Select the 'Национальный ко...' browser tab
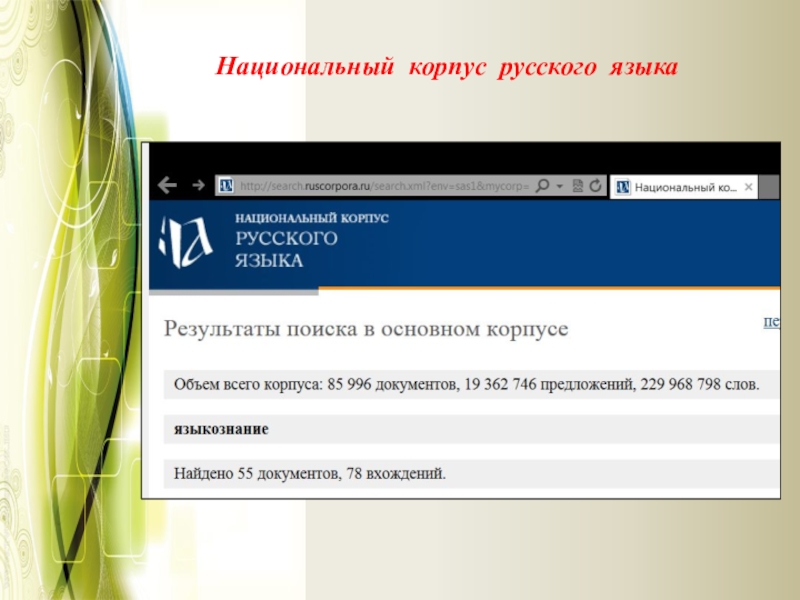This screenshot has width=800, height=600. click(x=684, y=187)
